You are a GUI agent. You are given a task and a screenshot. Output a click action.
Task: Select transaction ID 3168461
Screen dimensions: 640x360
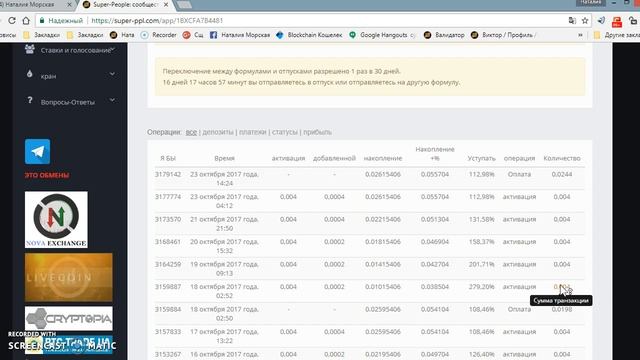click(168, 242)
